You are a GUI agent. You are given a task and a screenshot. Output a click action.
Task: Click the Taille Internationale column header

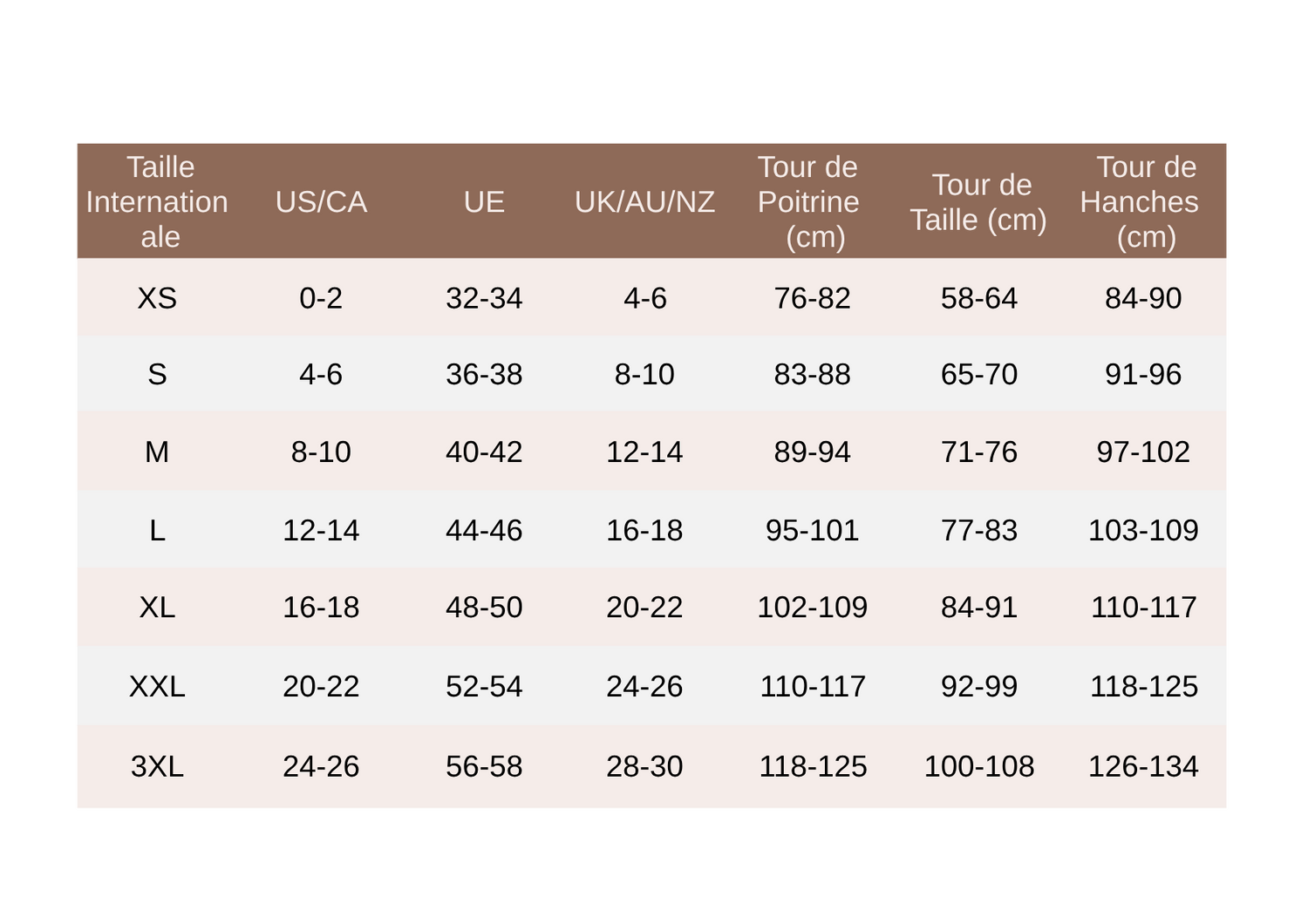(x=158, y=201)
